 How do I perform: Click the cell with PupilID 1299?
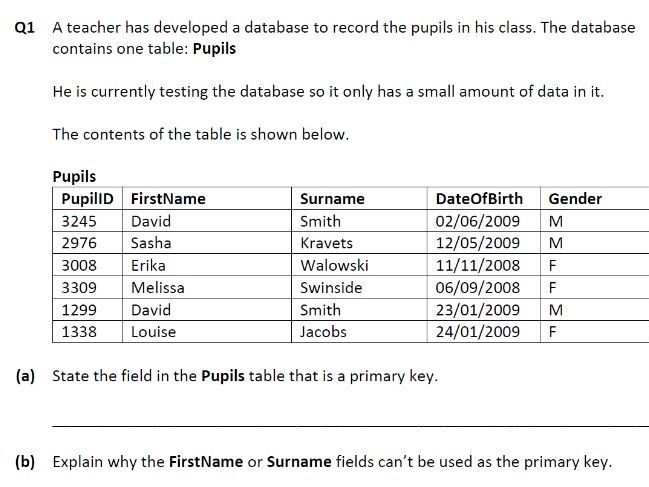click(79, 310)
